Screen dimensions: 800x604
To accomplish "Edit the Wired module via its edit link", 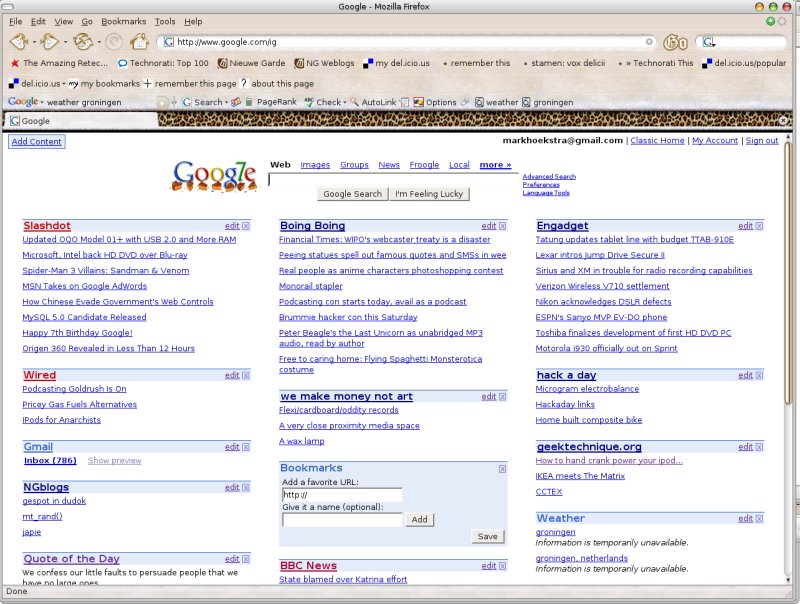I will click(x=232, y=375).
